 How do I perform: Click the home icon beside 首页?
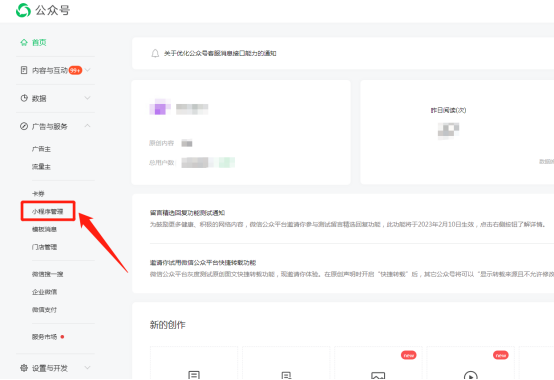point(24,42)
